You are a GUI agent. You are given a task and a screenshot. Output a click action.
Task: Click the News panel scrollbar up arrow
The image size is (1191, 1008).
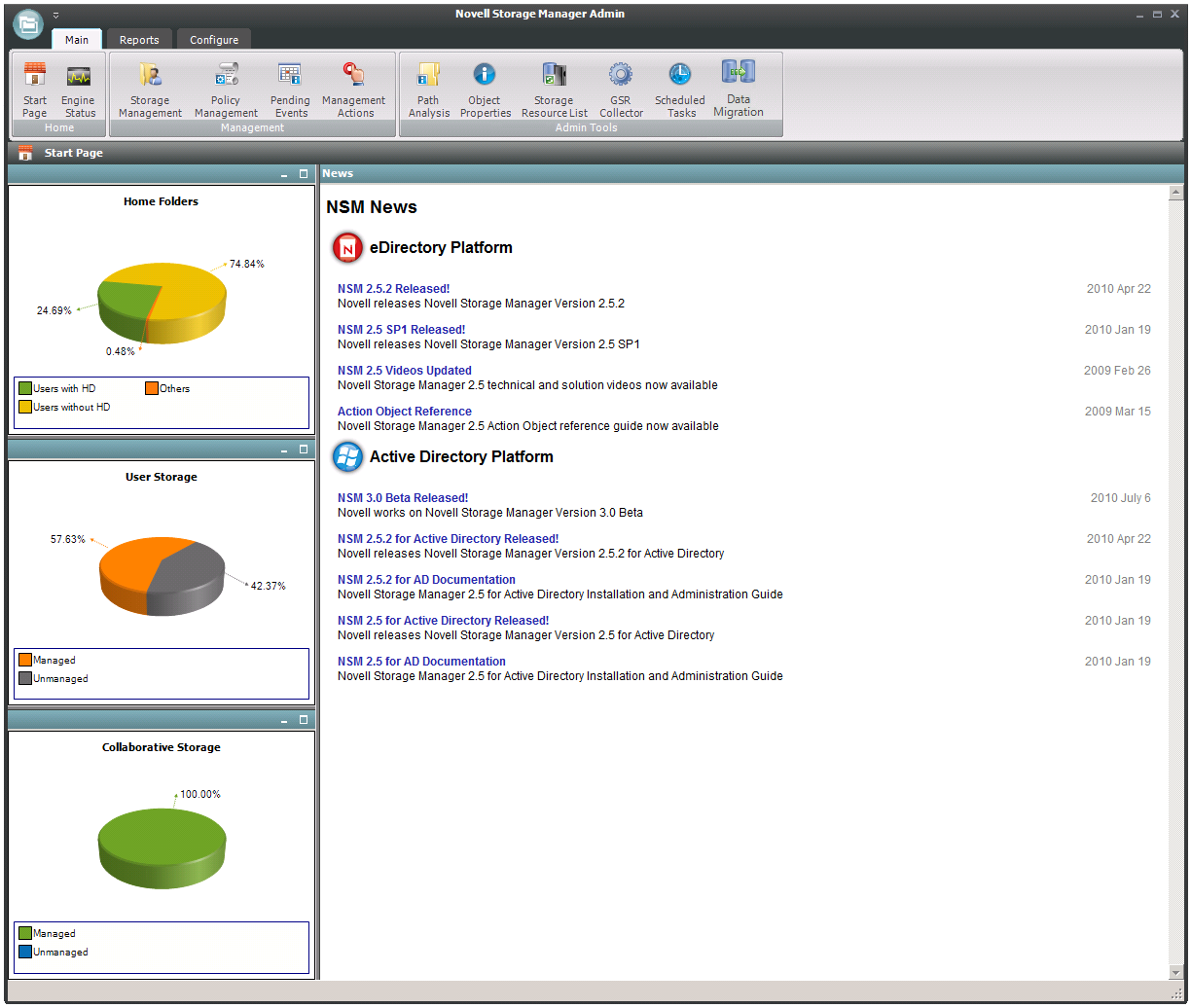pos(1176,193)
